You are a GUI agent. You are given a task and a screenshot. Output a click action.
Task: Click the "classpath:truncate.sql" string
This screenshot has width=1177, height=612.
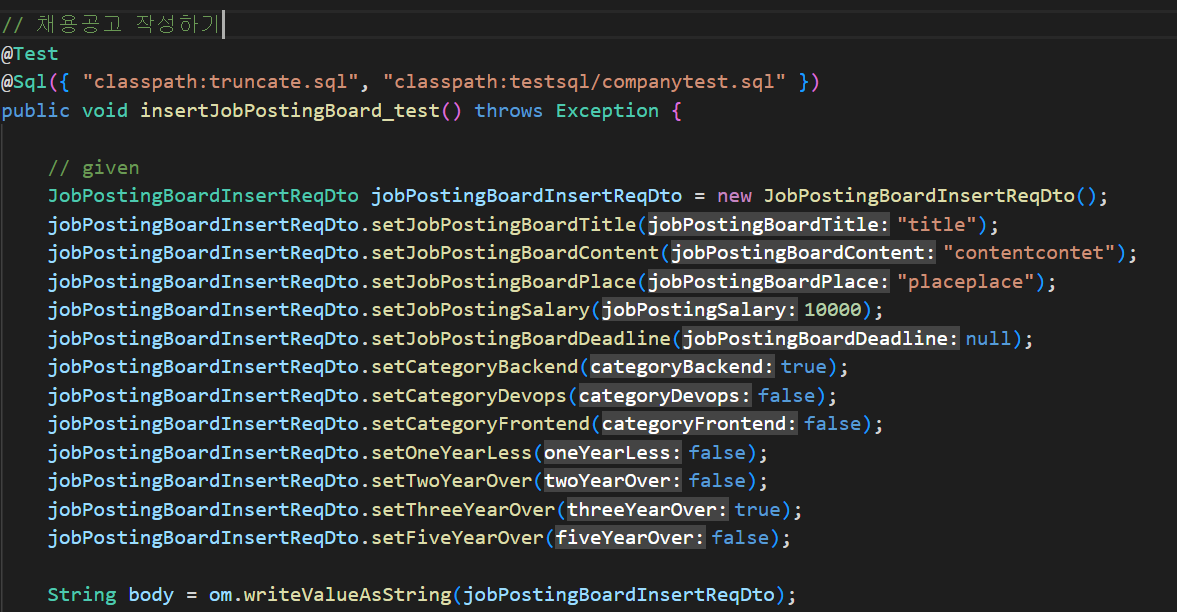pyautogui.click(x=221, y=82)
